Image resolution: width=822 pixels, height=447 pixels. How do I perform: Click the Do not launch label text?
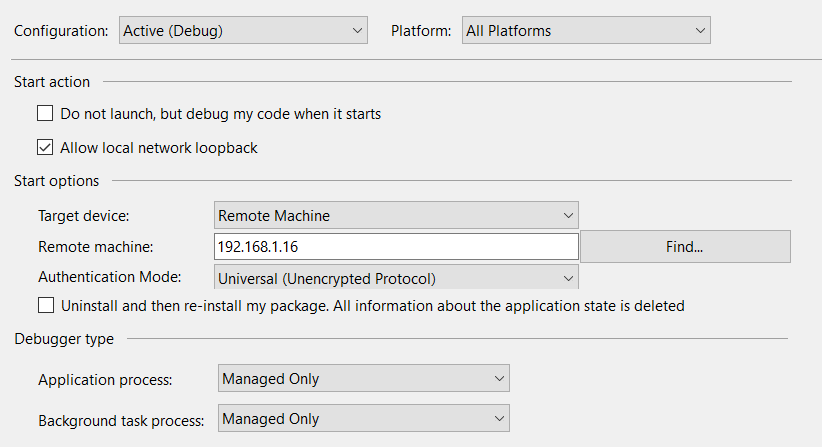pos(221,114)
